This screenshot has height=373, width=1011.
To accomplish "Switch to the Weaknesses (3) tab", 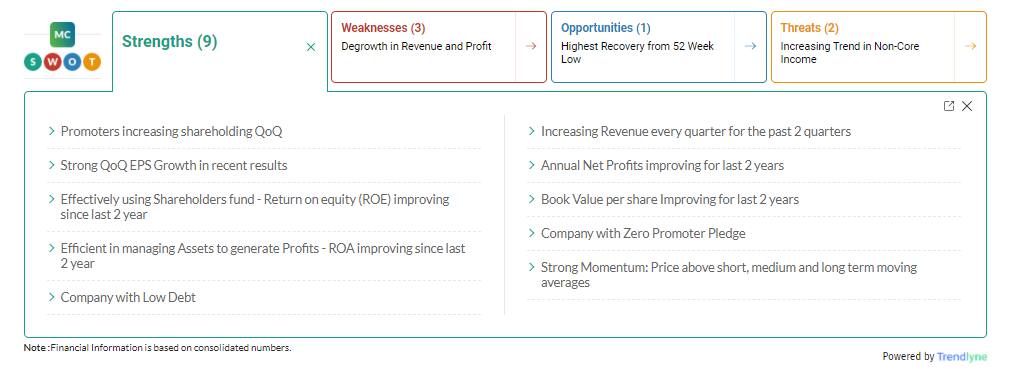I will click(383, 28).
